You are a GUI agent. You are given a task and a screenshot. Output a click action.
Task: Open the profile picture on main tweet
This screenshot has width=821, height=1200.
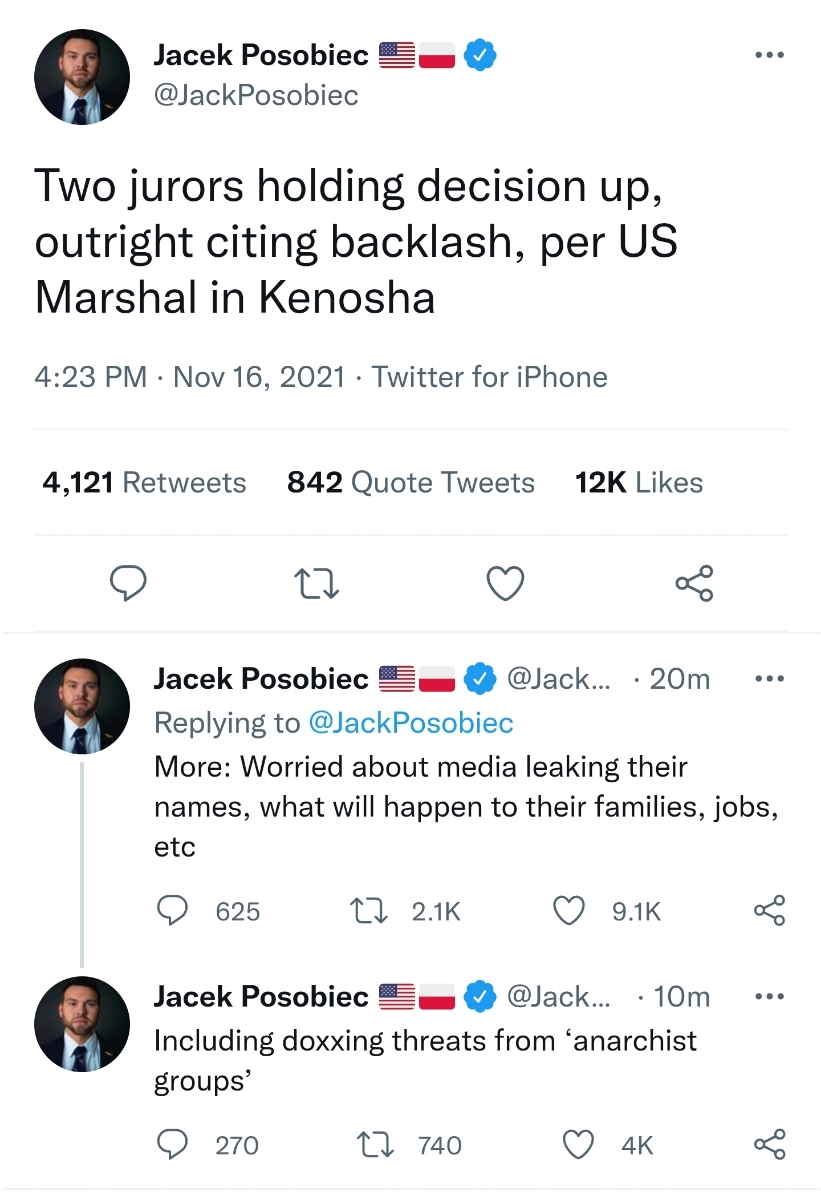[82, 77]
